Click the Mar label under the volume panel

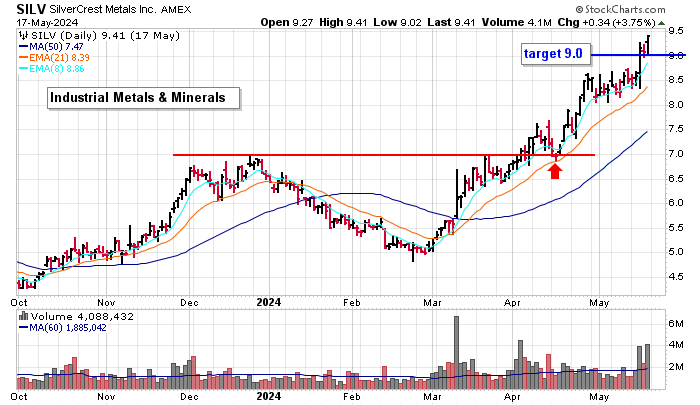pyautogui.click(x=432, y=397)
